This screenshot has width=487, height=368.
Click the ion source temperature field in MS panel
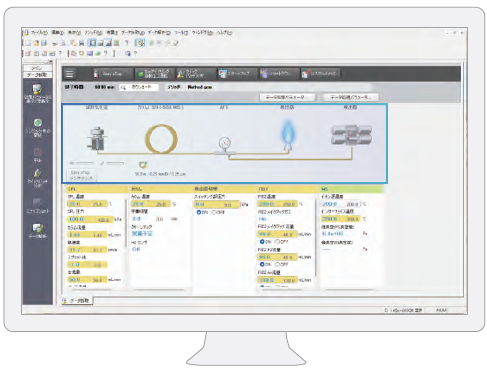341,204
